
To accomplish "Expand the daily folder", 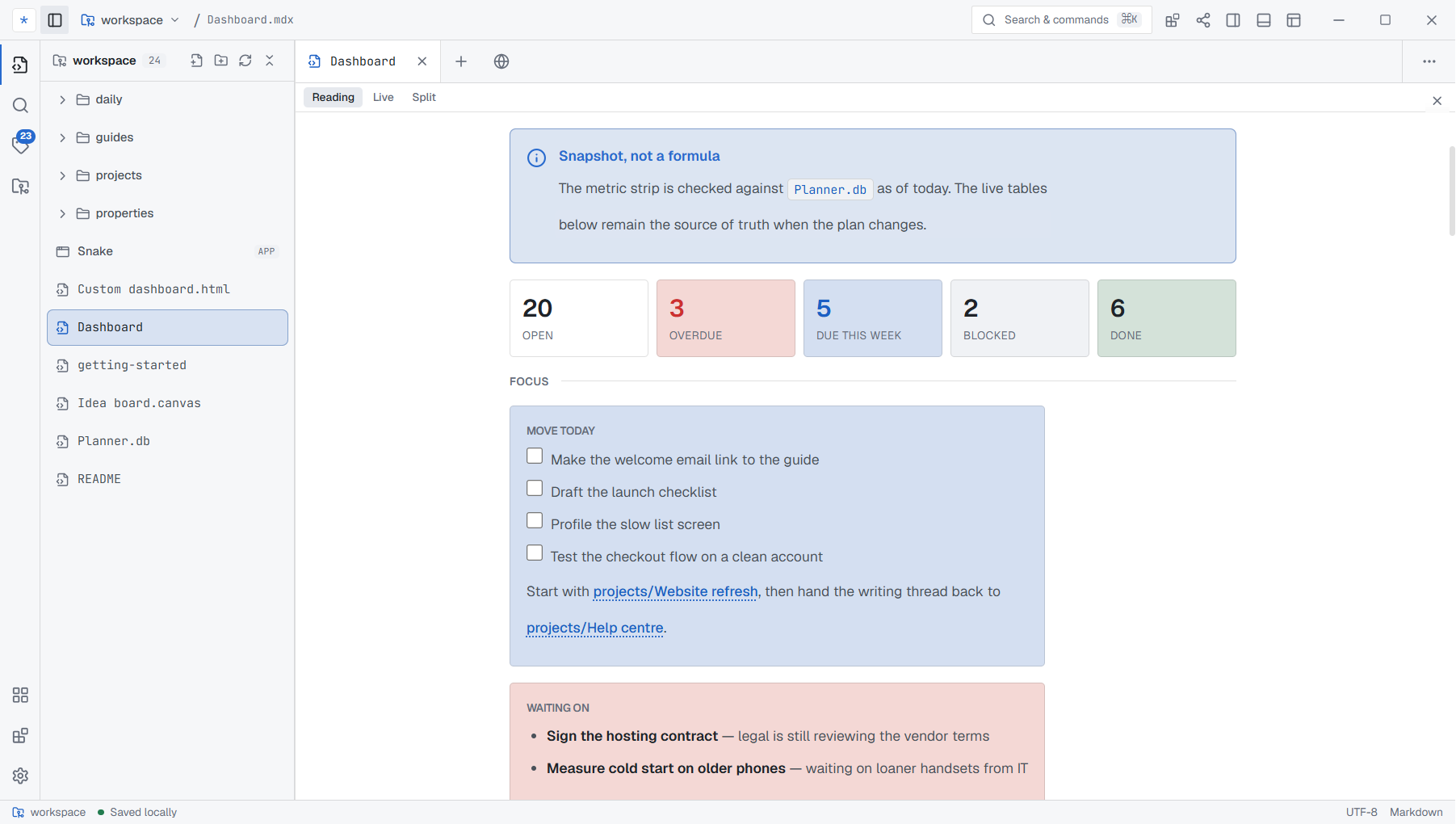I will click(62, 99).
